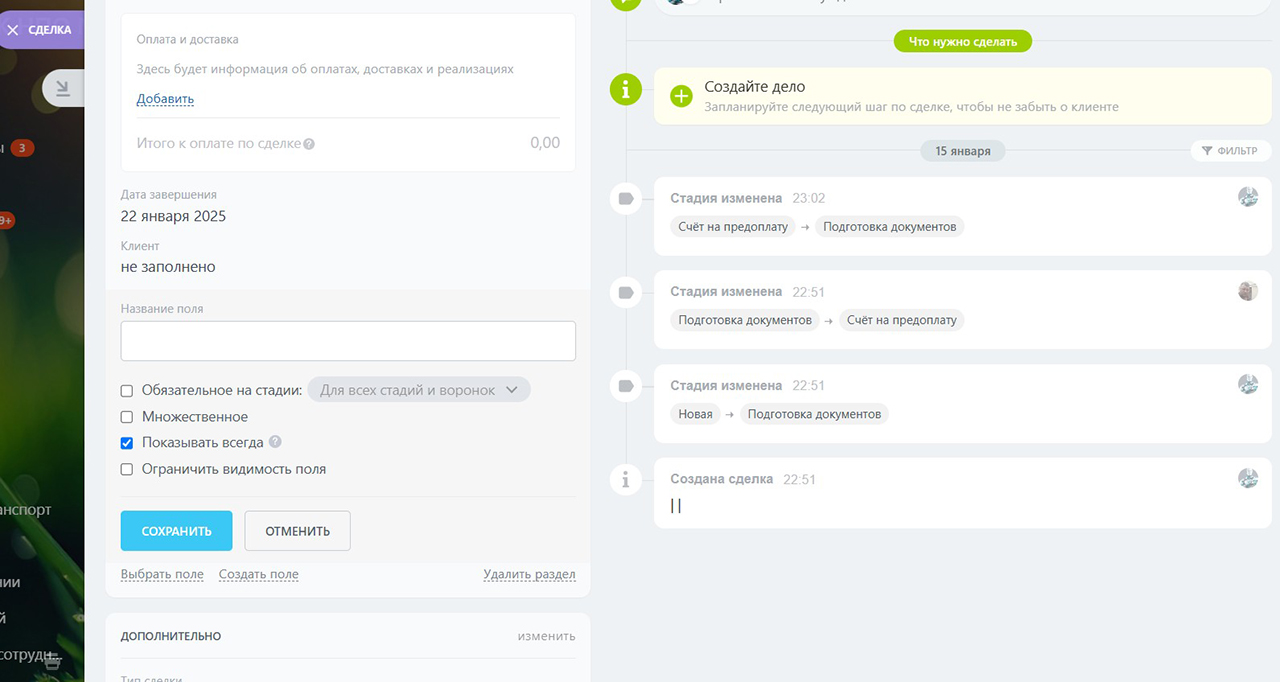Click gray info icon beside Создана сделка
This screenshot has width=1280, height=682.
[626, 480]
